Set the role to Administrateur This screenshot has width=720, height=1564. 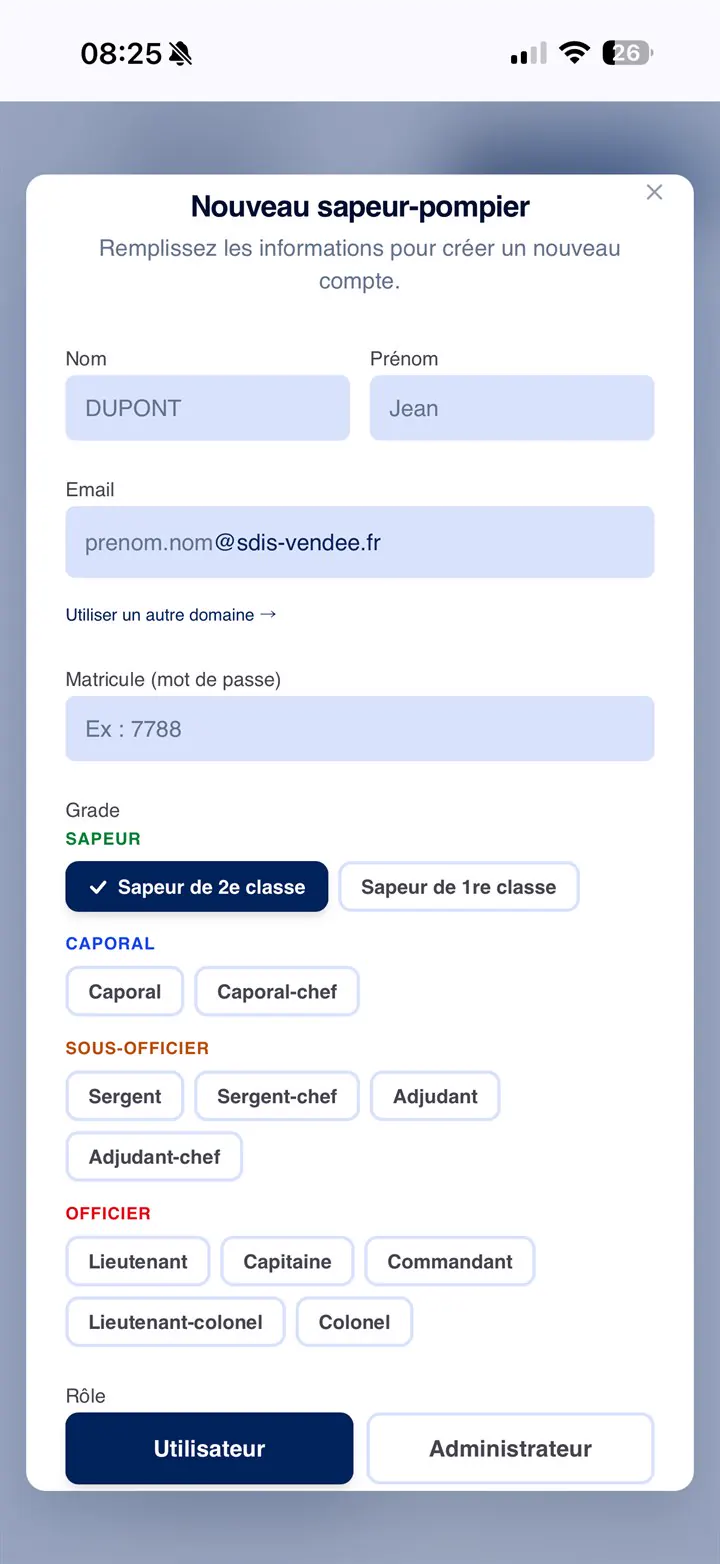coord(510,1448)
